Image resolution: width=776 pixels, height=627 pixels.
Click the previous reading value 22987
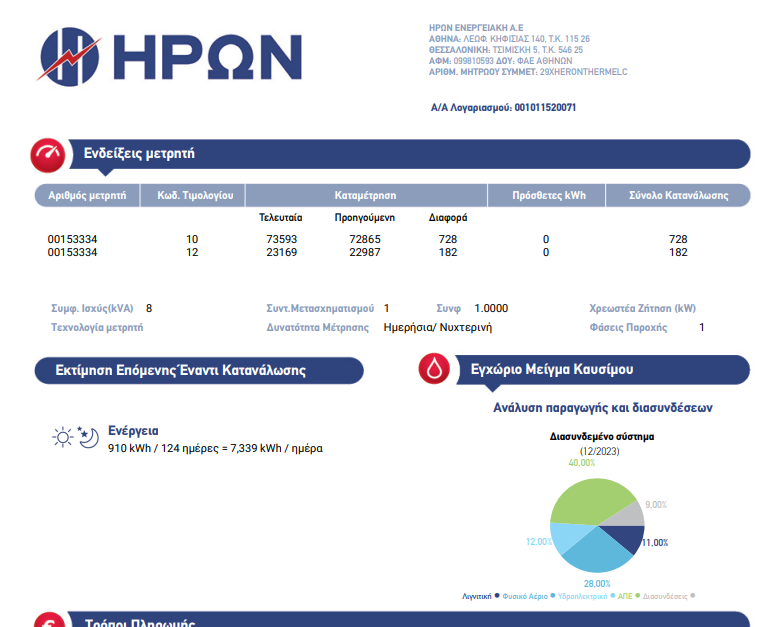click(x=365, y=252)
